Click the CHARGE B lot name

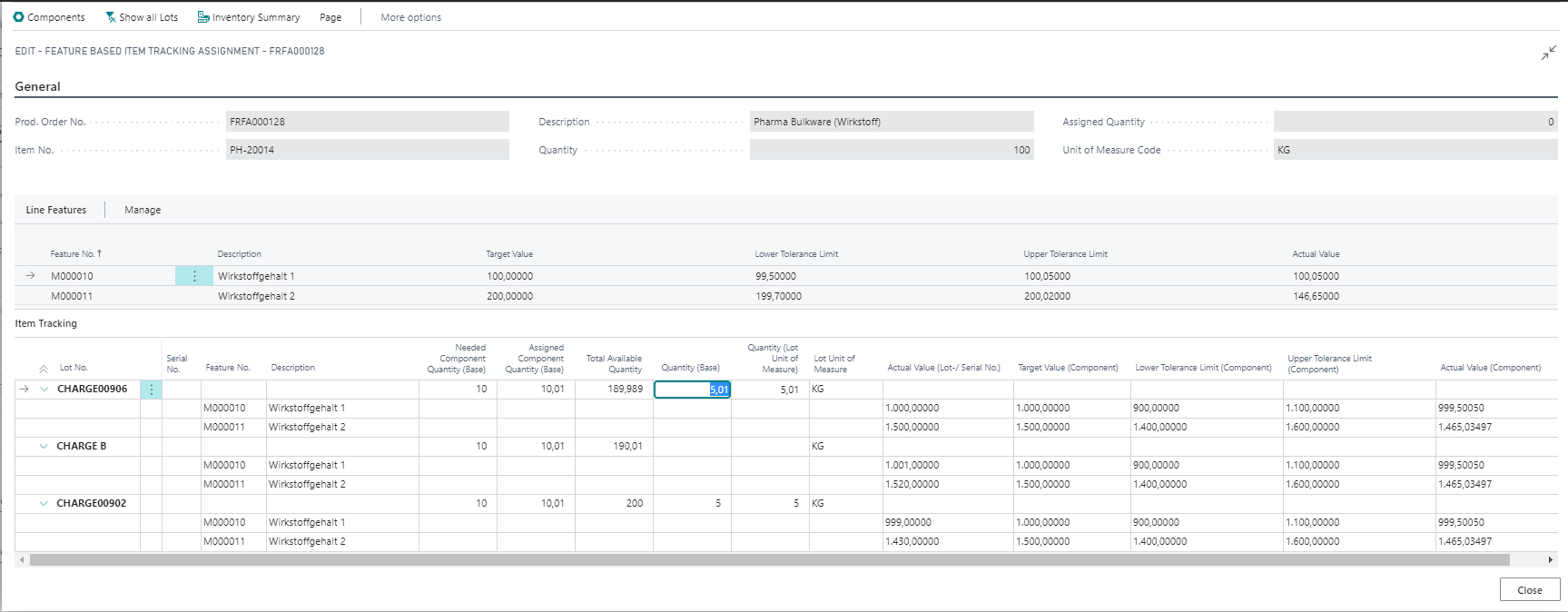pos(81,446)
